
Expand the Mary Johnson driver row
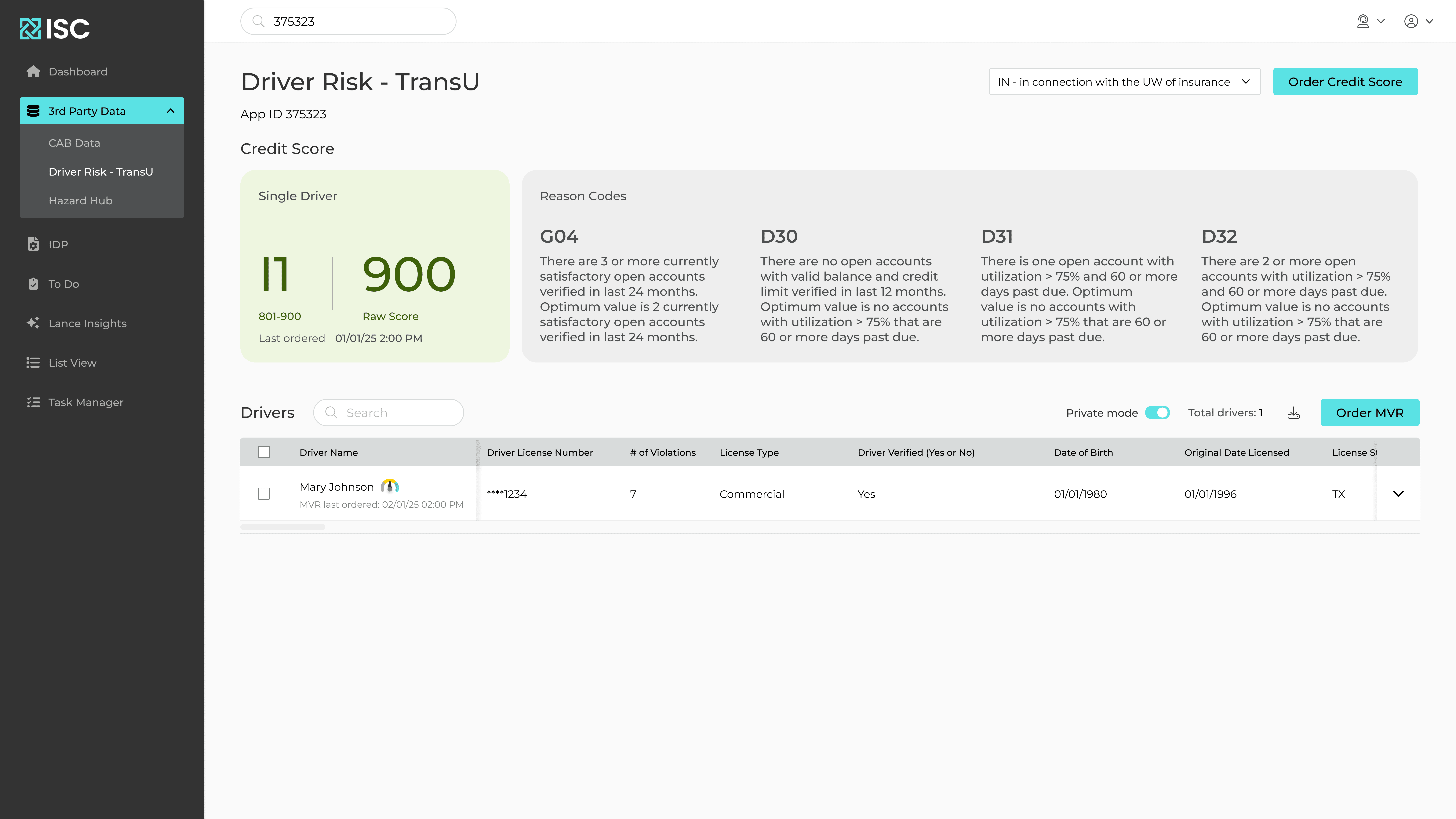click(1398, 494)
